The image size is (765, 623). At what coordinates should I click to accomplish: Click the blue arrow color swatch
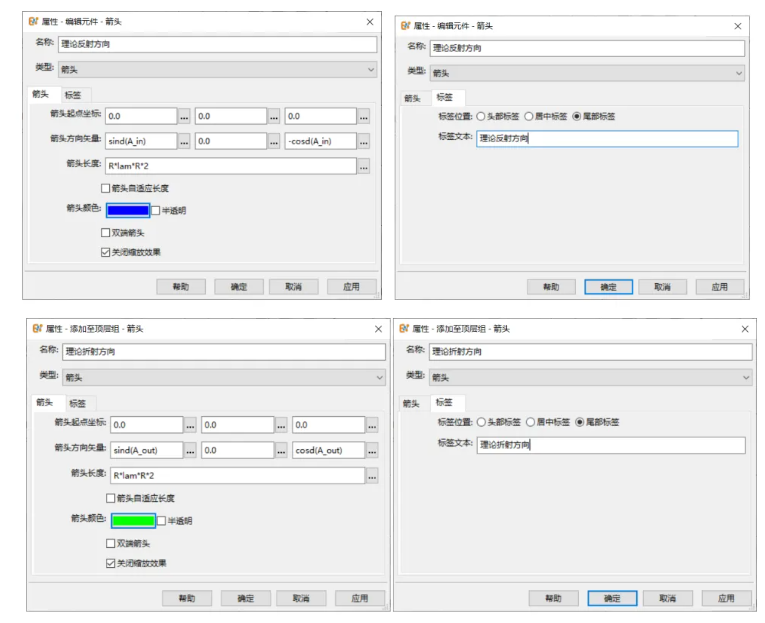coord(126,210)
